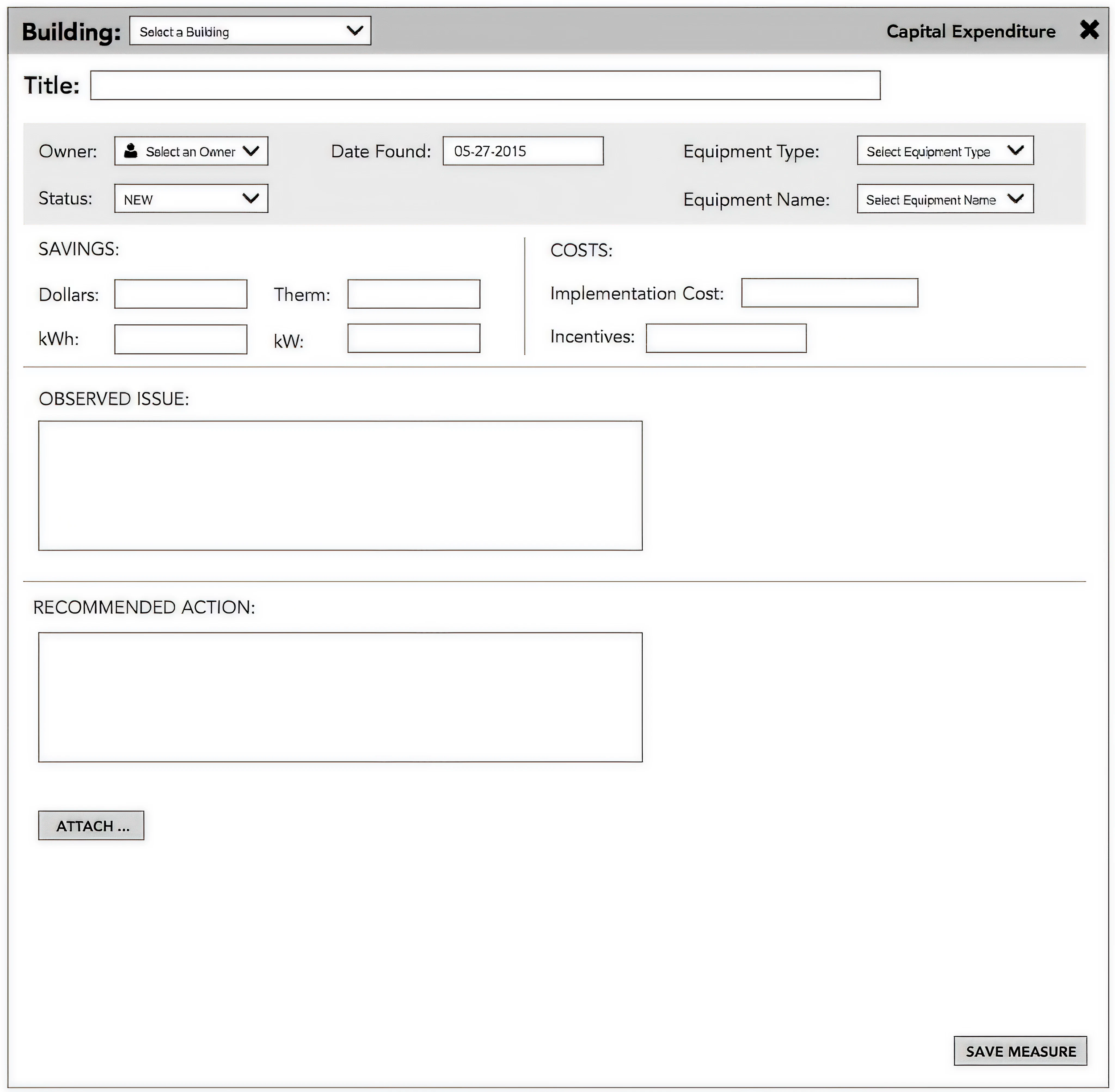Open Select Equipment Type dropdown
This screenshot has width=1115, height=1092.
click(945, 151)
